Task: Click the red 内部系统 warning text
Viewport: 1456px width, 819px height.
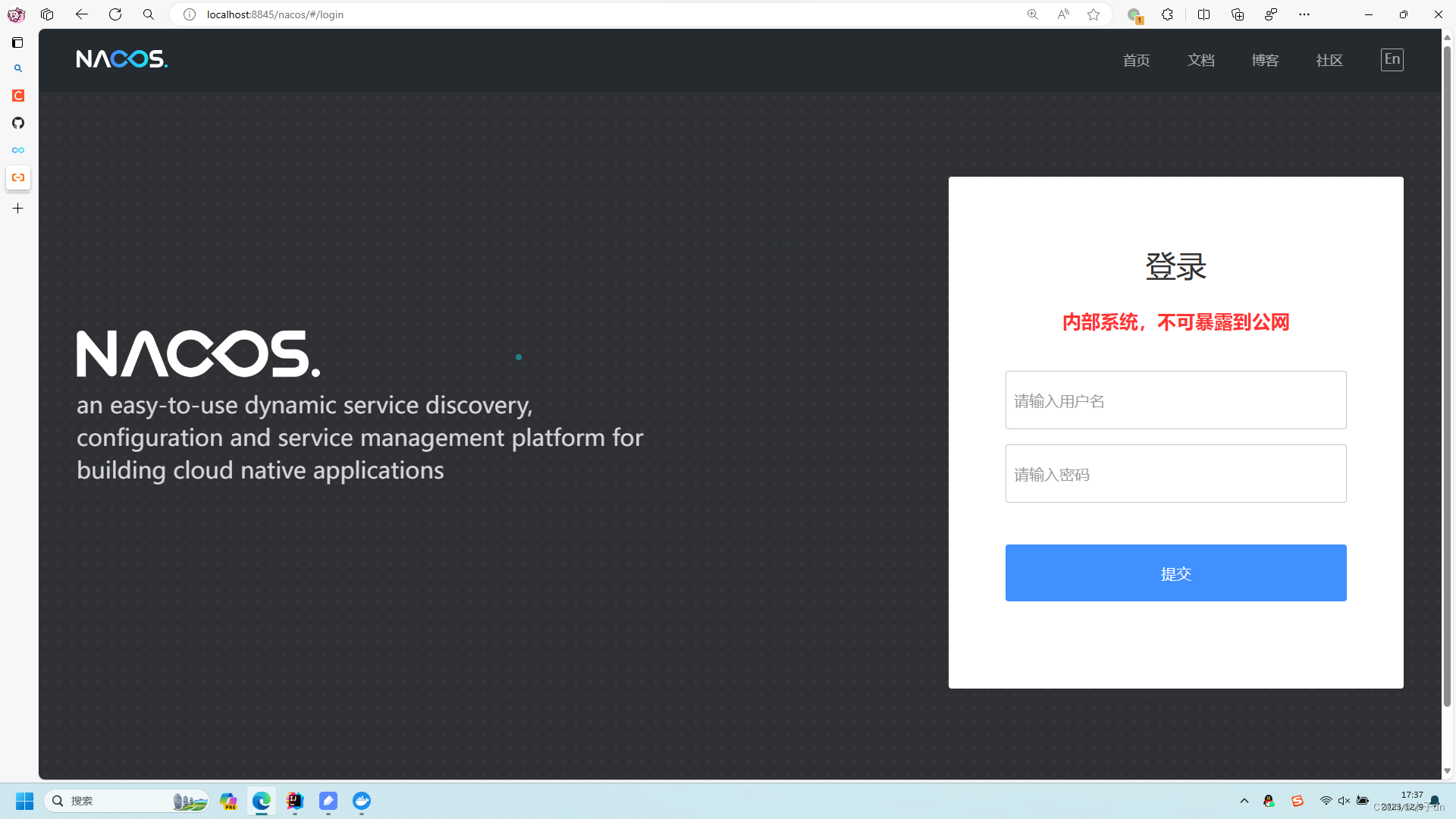Action: (1175, 322)
